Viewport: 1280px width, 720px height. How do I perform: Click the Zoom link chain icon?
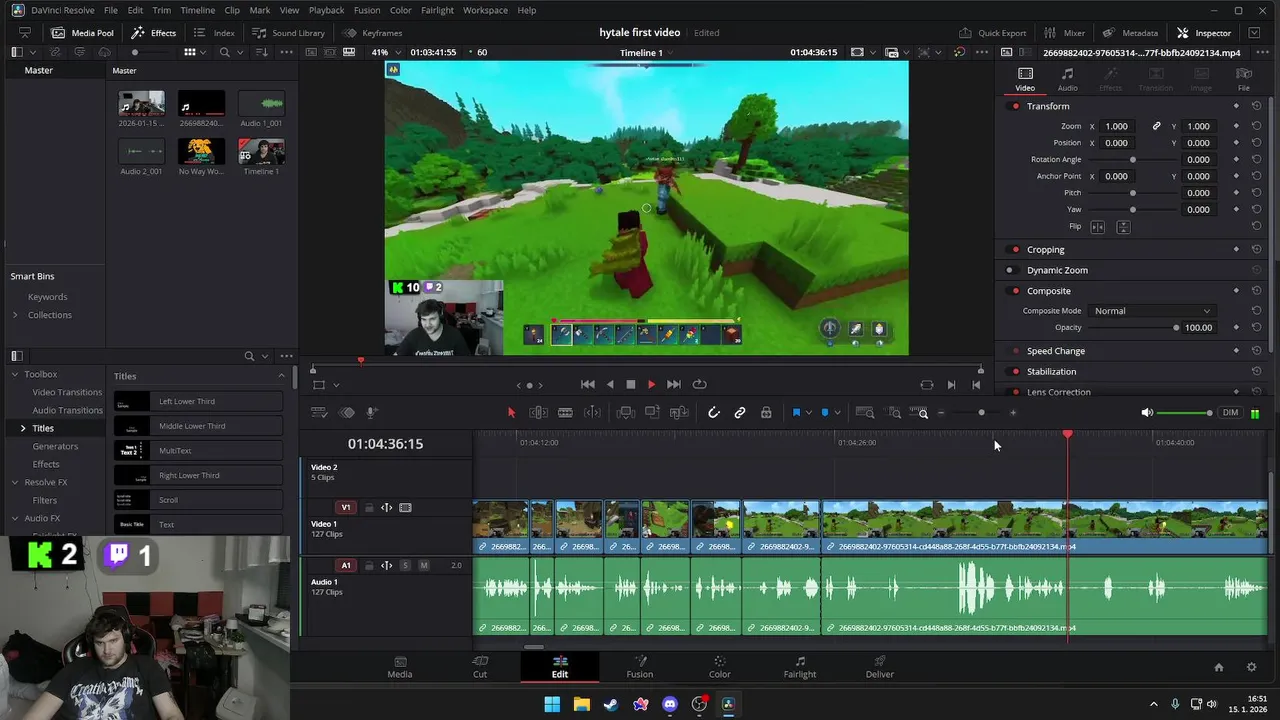(x=1156, y=126)
